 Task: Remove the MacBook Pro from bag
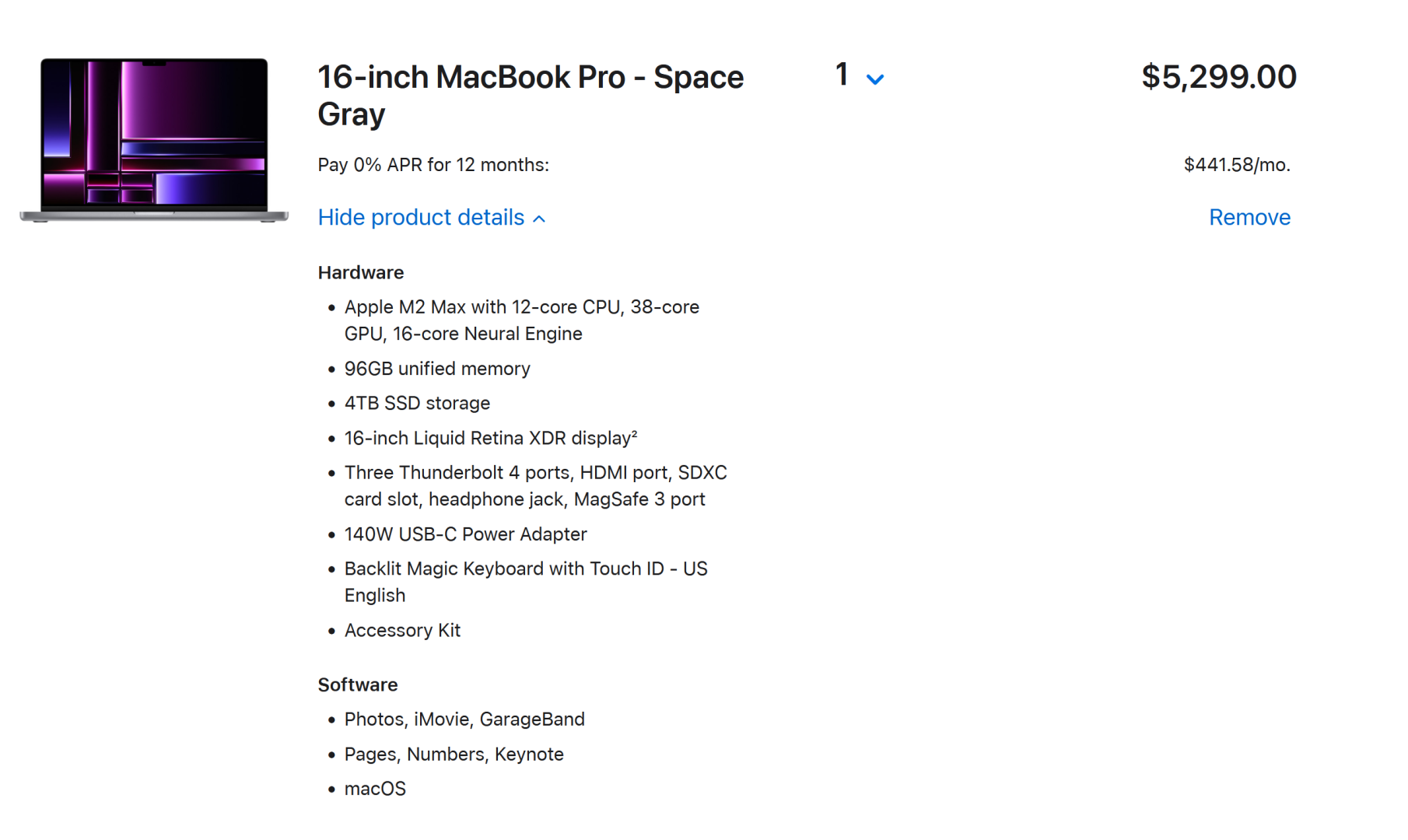tap(1249, 217)
